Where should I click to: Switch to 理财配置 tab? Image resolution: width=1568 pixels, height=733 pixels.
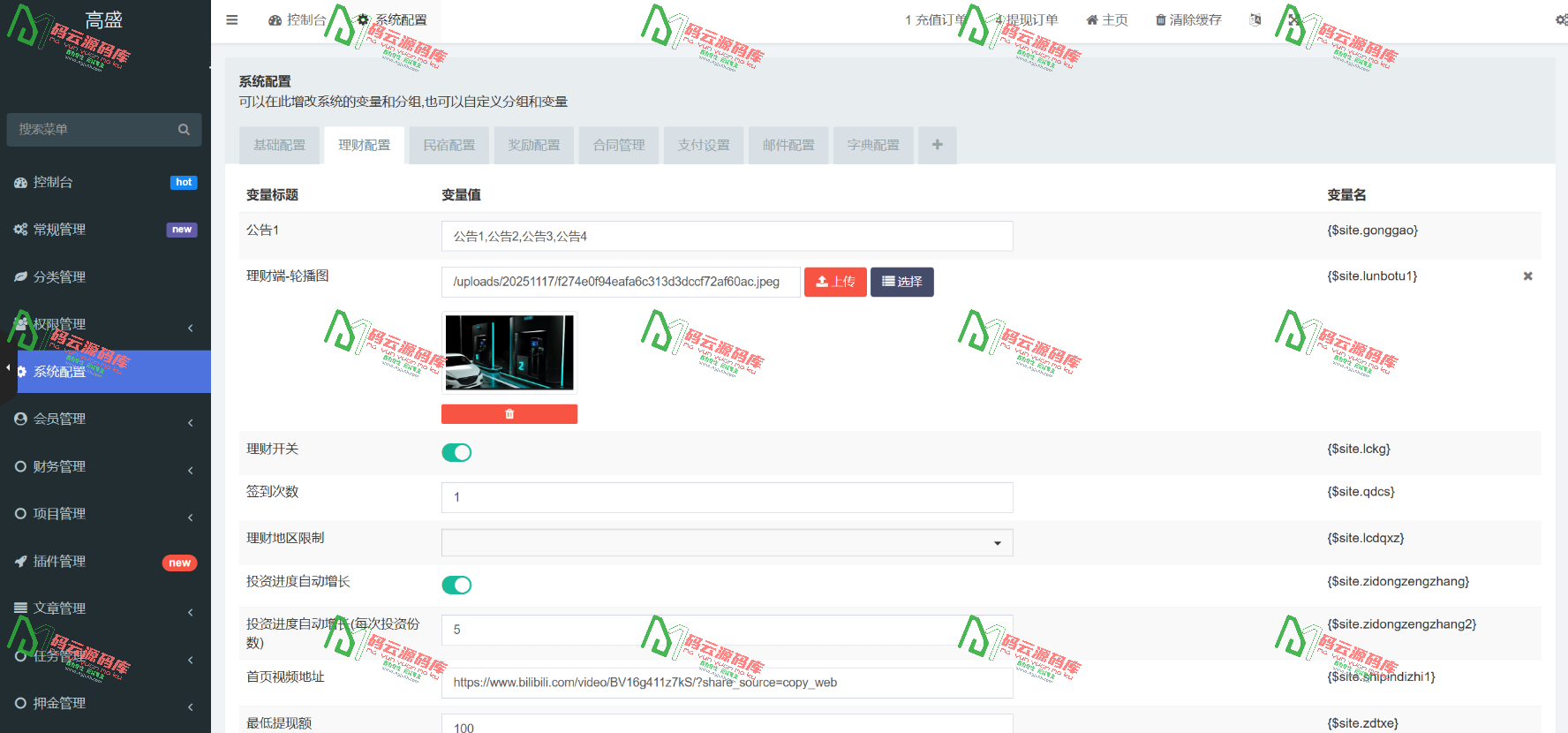pos(364,145)
